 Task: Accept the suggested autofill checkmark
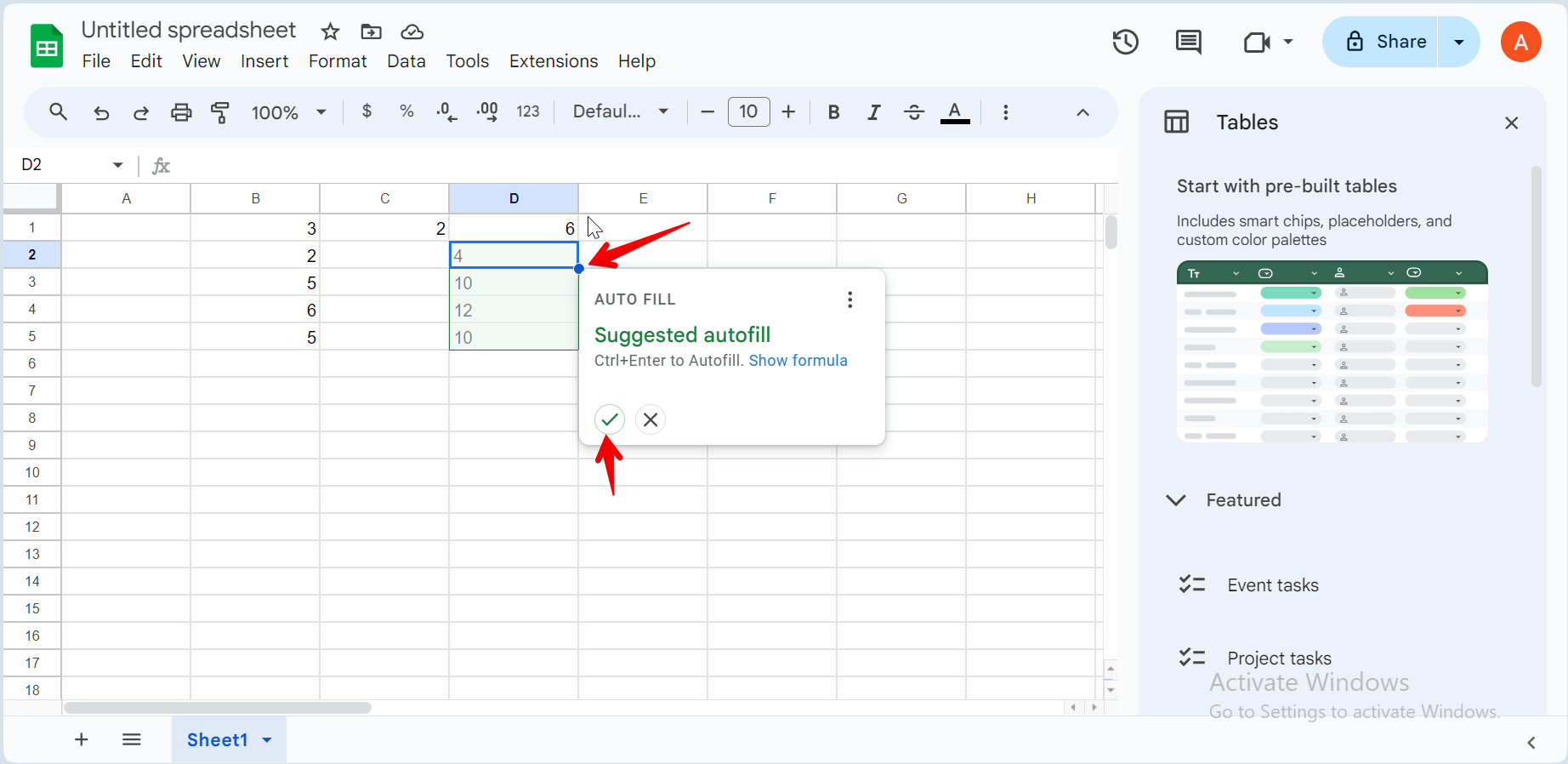609,419
